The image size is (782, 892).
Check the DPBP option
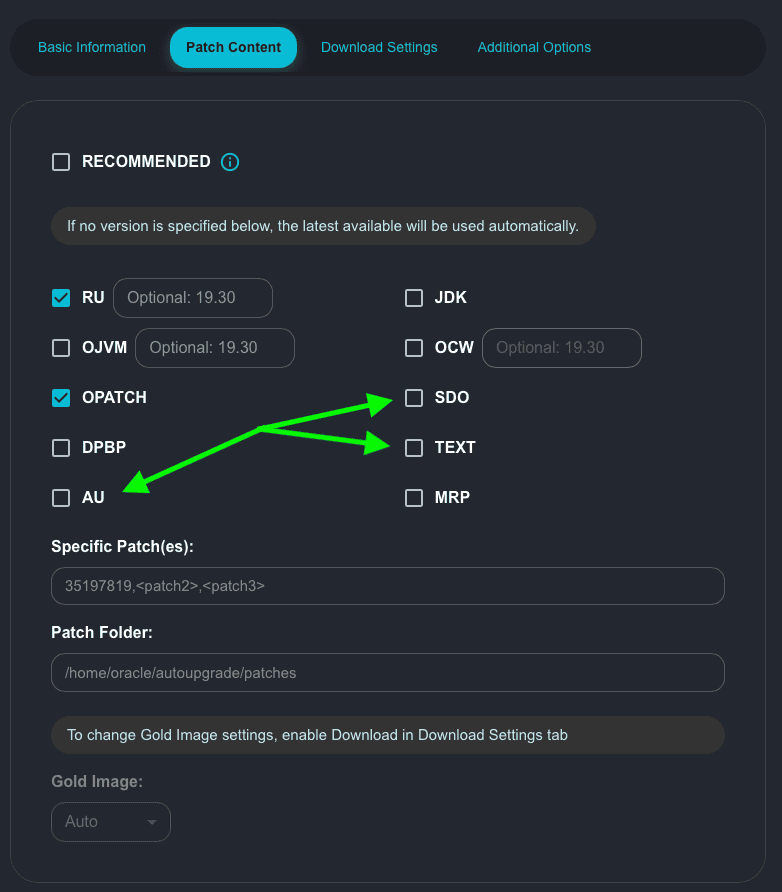pyautogui.click(x=61, y=448)
